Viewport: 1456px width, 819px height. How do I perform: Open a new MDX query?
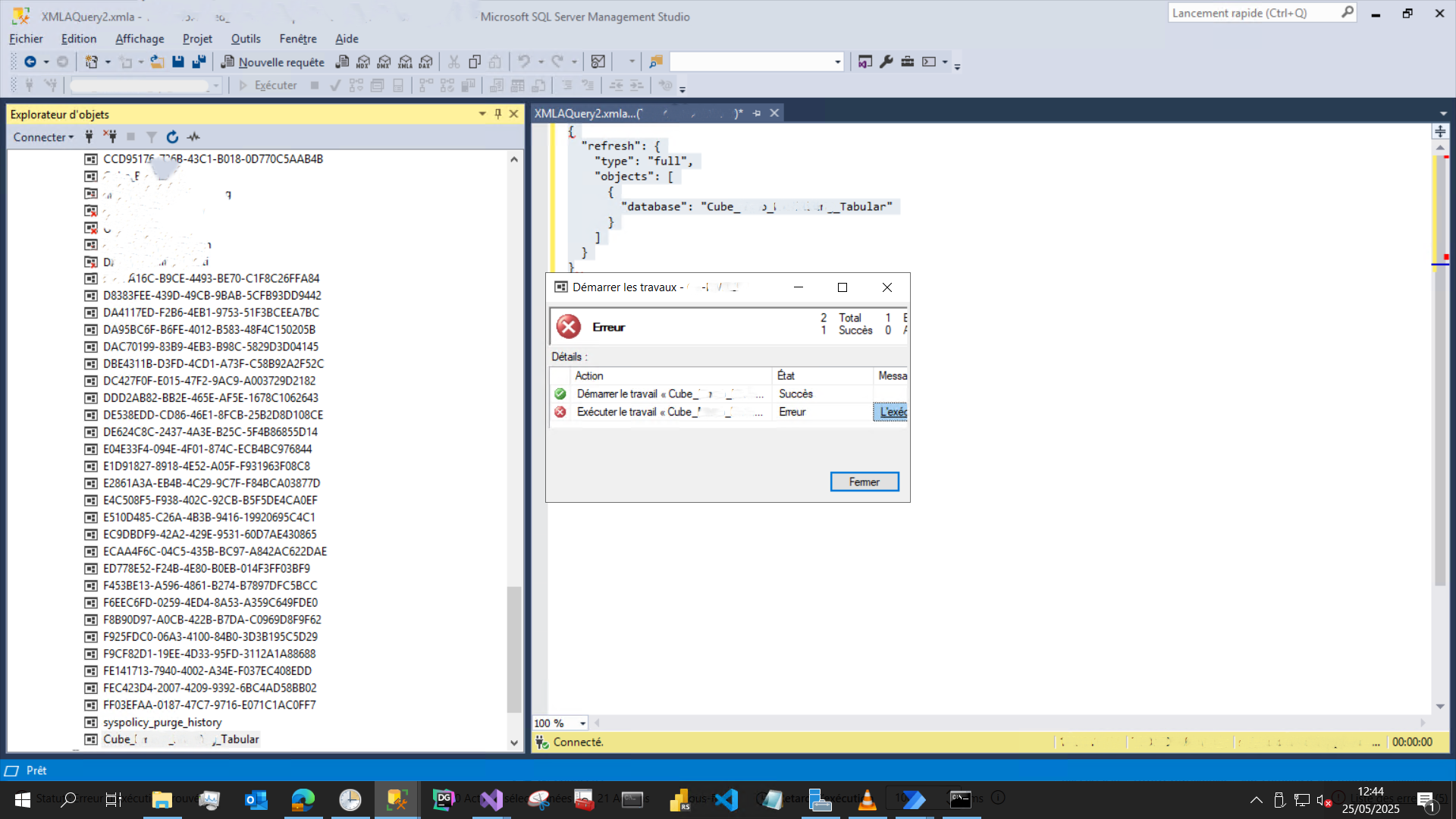pyautogui.click(x=363, y=62)
